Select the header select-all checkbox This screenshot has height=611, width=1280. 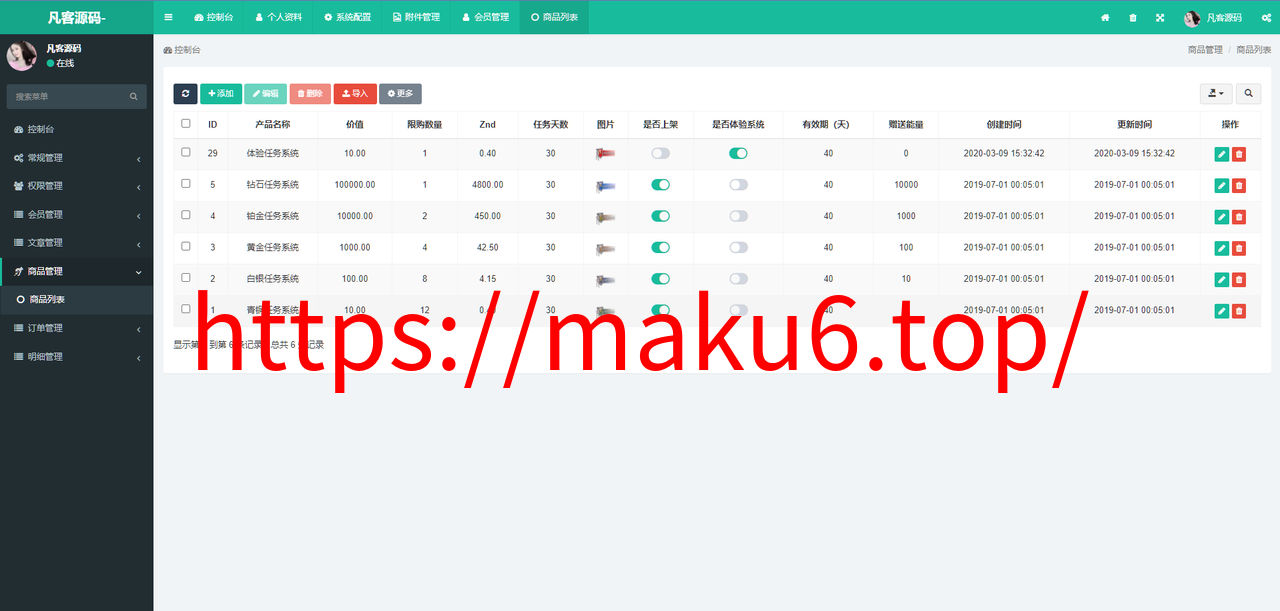coord(186,123)
